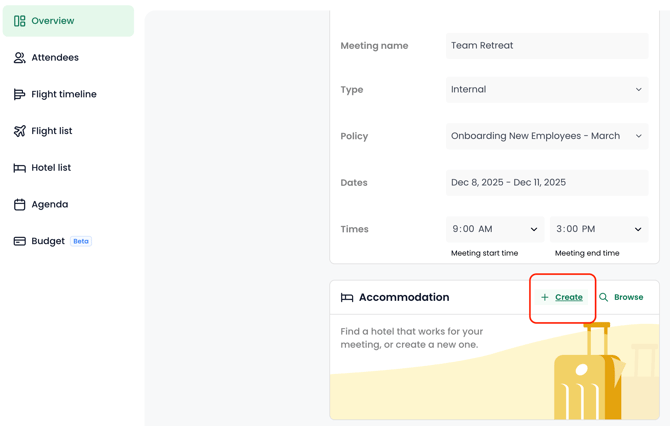Click the Accommodation bed icon

347,298
